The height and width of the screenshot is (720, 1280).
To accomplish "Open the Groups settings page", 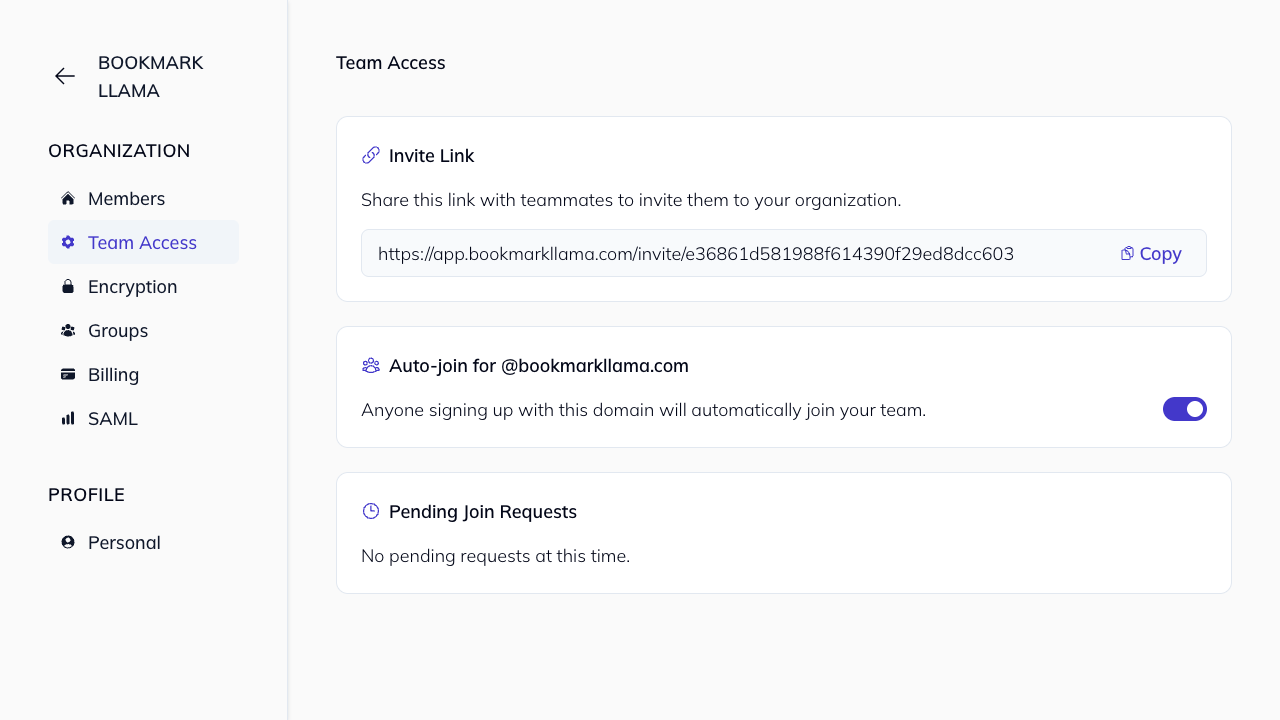I will [x=118, y=330].
